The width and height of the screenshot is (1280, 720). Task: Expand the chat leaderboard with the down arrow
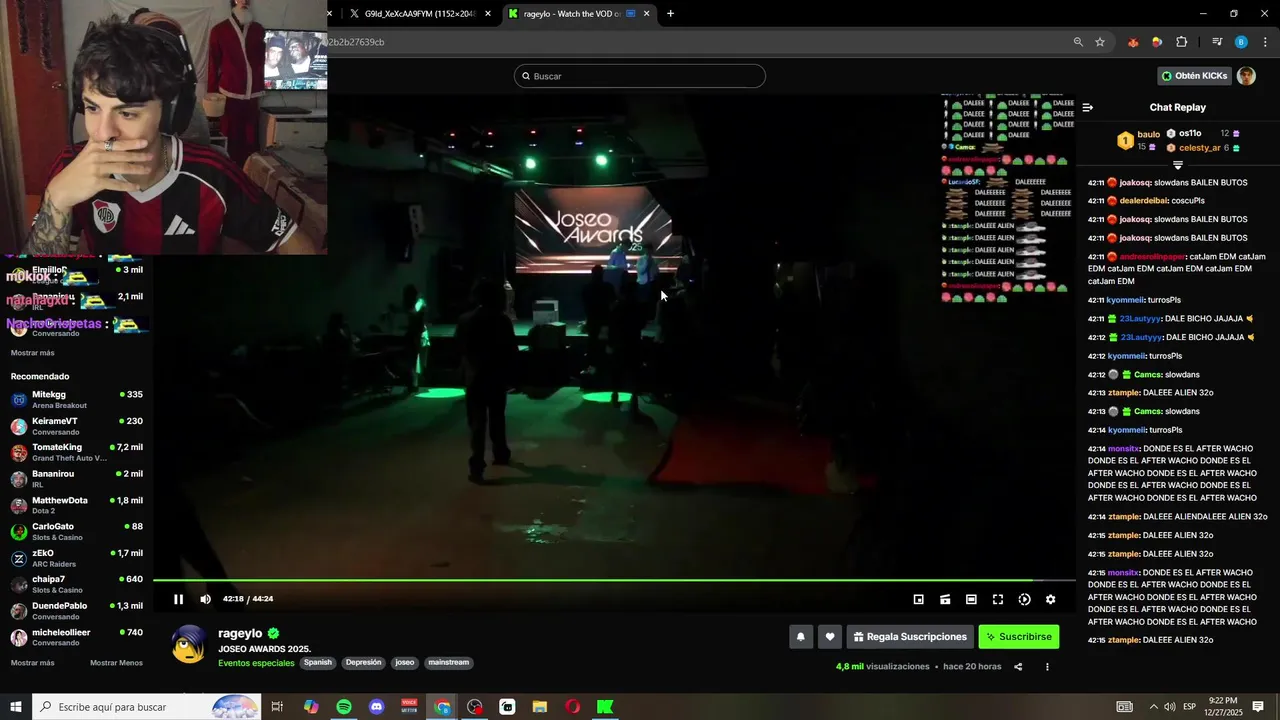(1178, 165)
